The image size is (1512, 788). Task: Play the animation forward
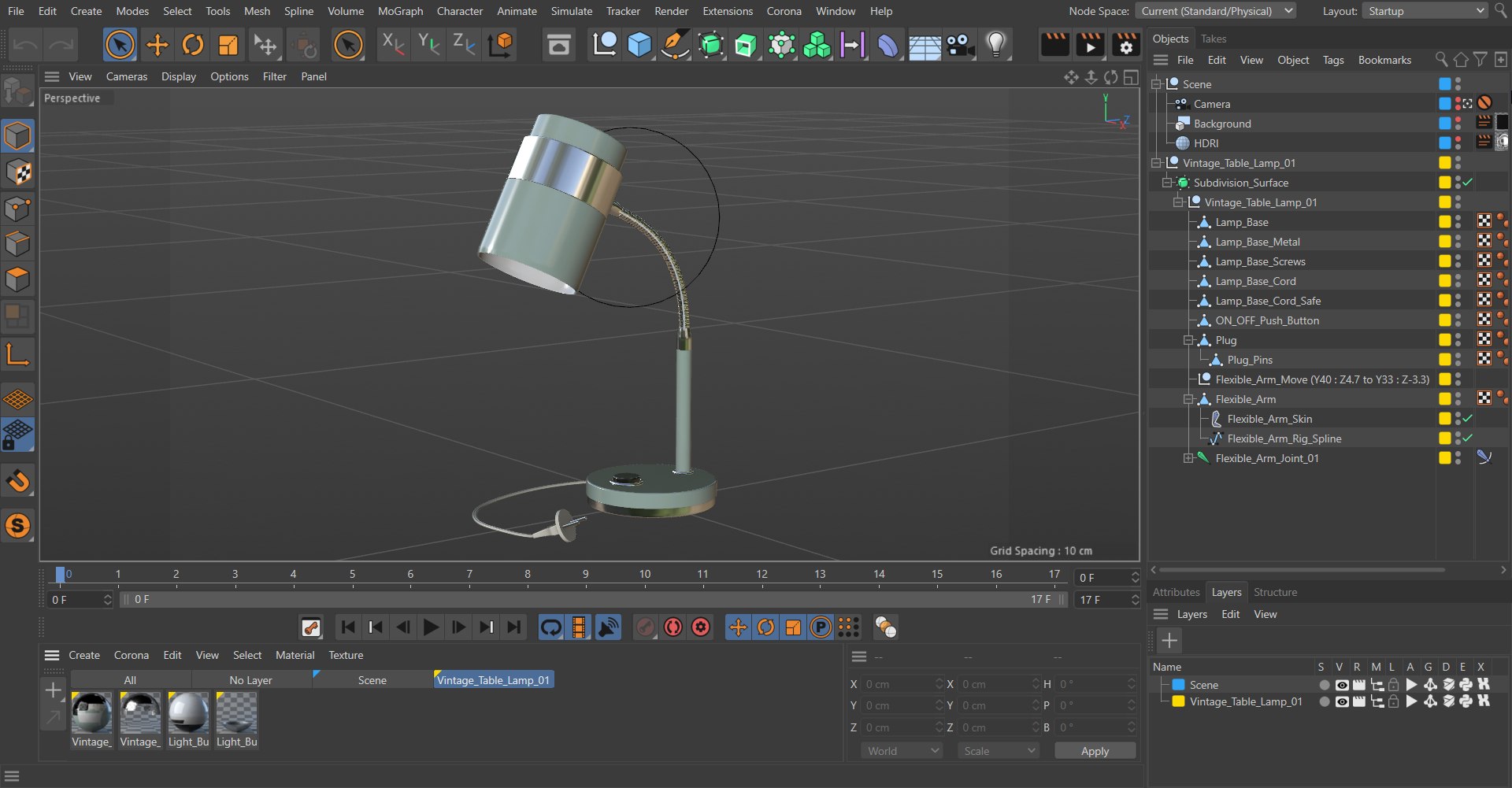(431, 627)
